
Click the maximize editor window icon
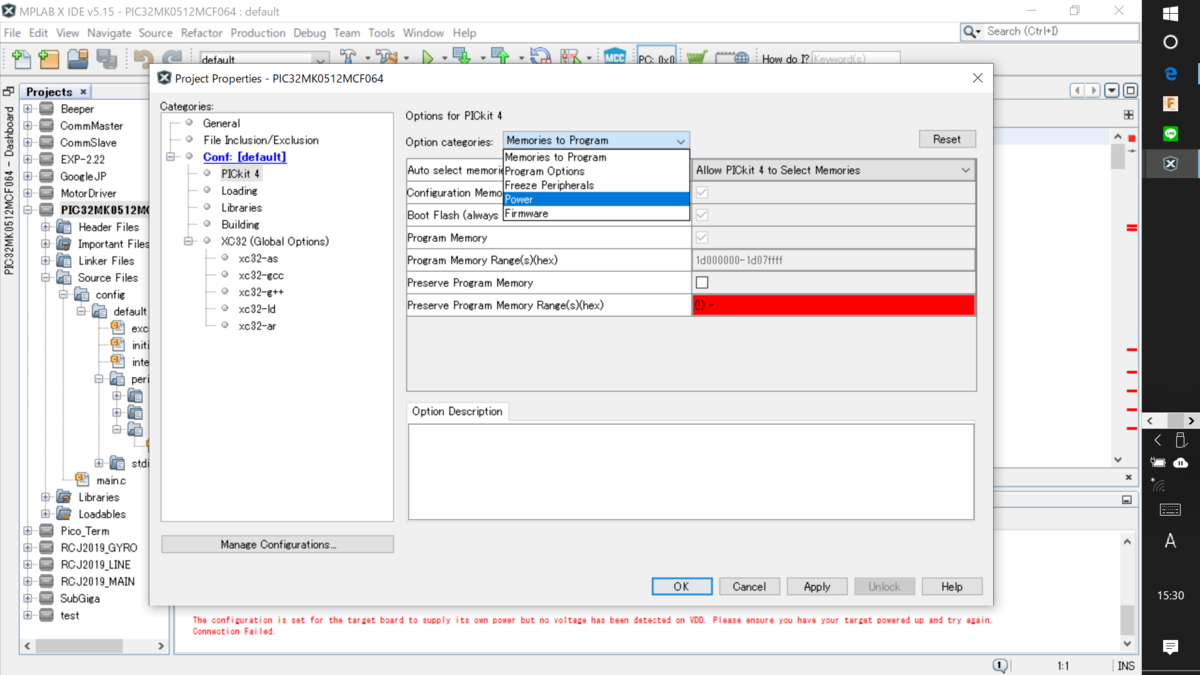1130,90
